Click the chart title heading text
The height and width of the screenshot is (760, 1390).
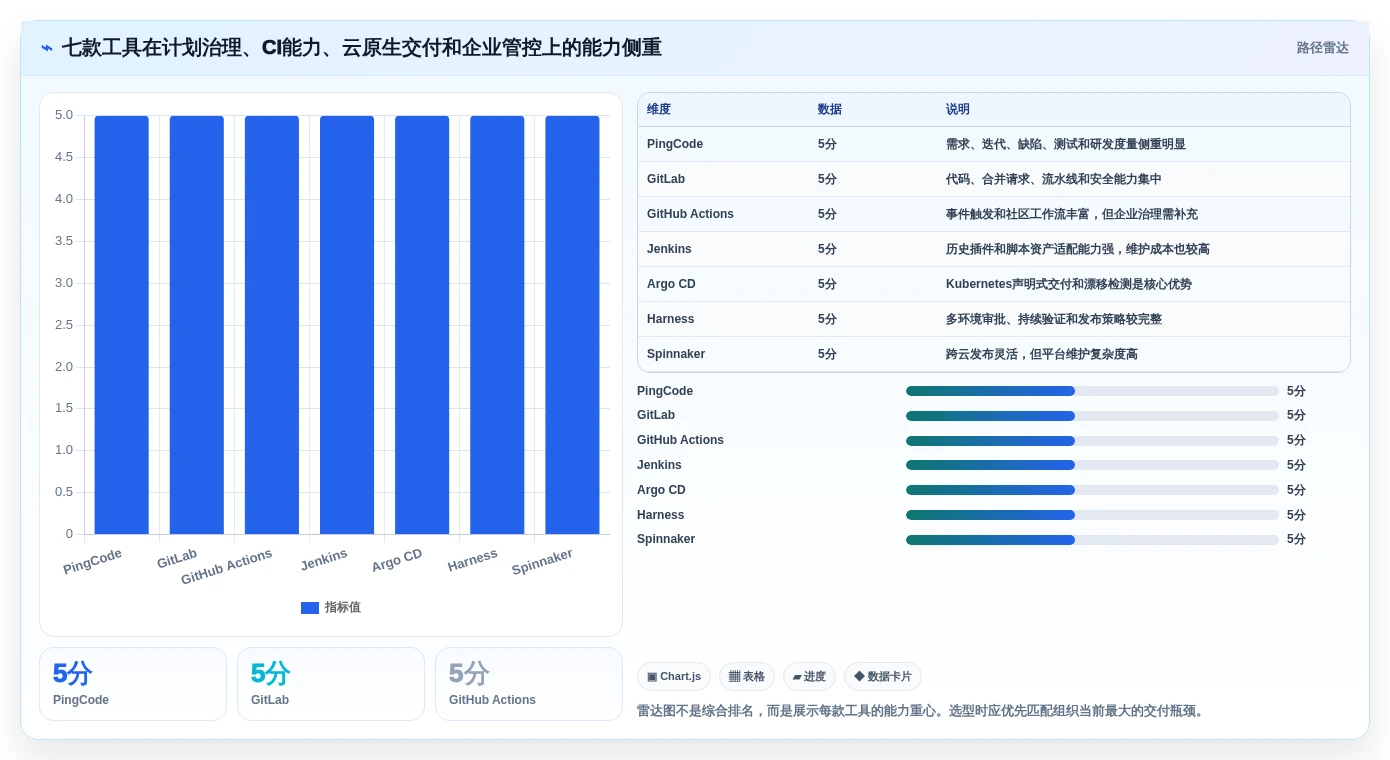362,48
